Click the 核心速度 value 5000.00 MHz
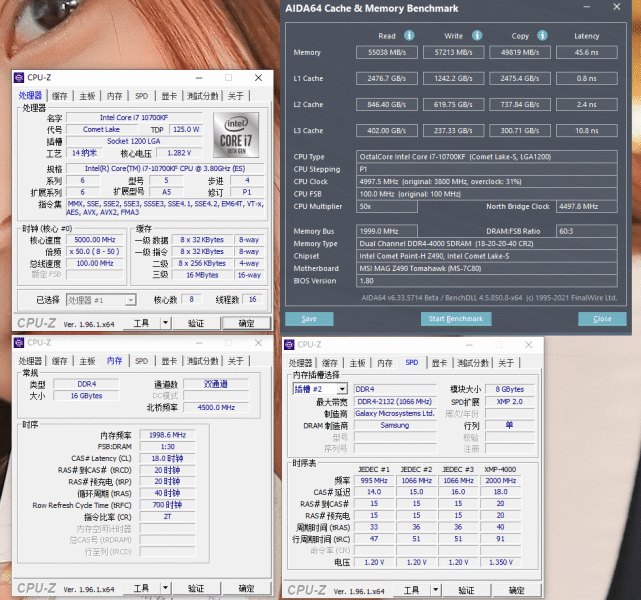641x600 pixels. point(95,240)
